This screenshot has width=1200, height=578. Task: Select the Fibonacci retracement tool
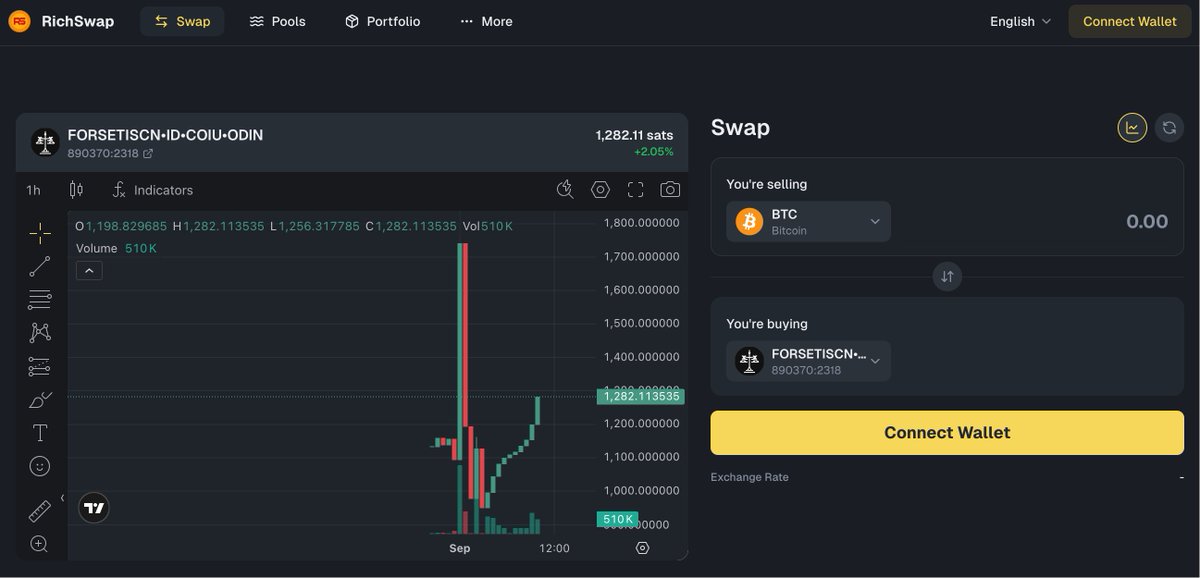(x=40, y=299)
